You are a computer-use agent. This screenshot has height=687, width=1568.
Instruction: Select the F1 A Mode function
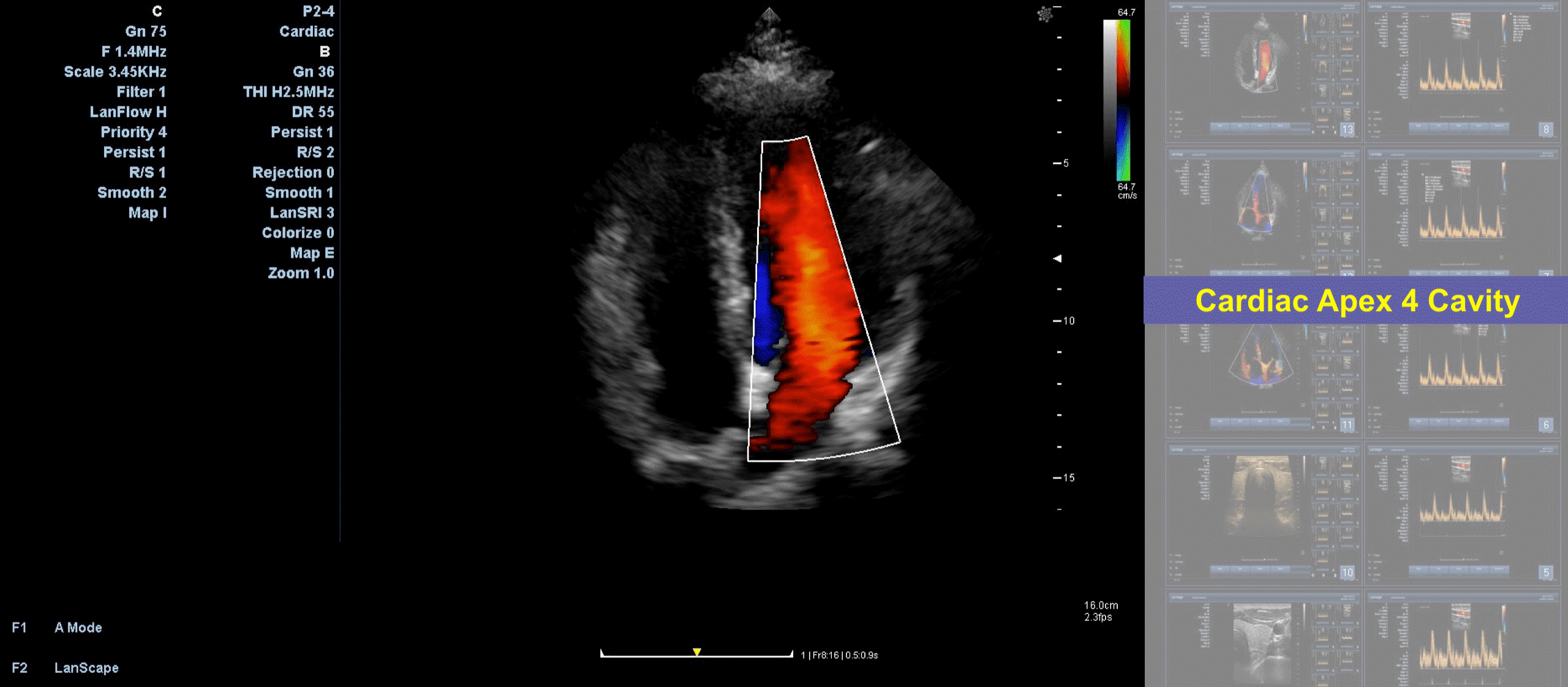click(x=57, y=628)
